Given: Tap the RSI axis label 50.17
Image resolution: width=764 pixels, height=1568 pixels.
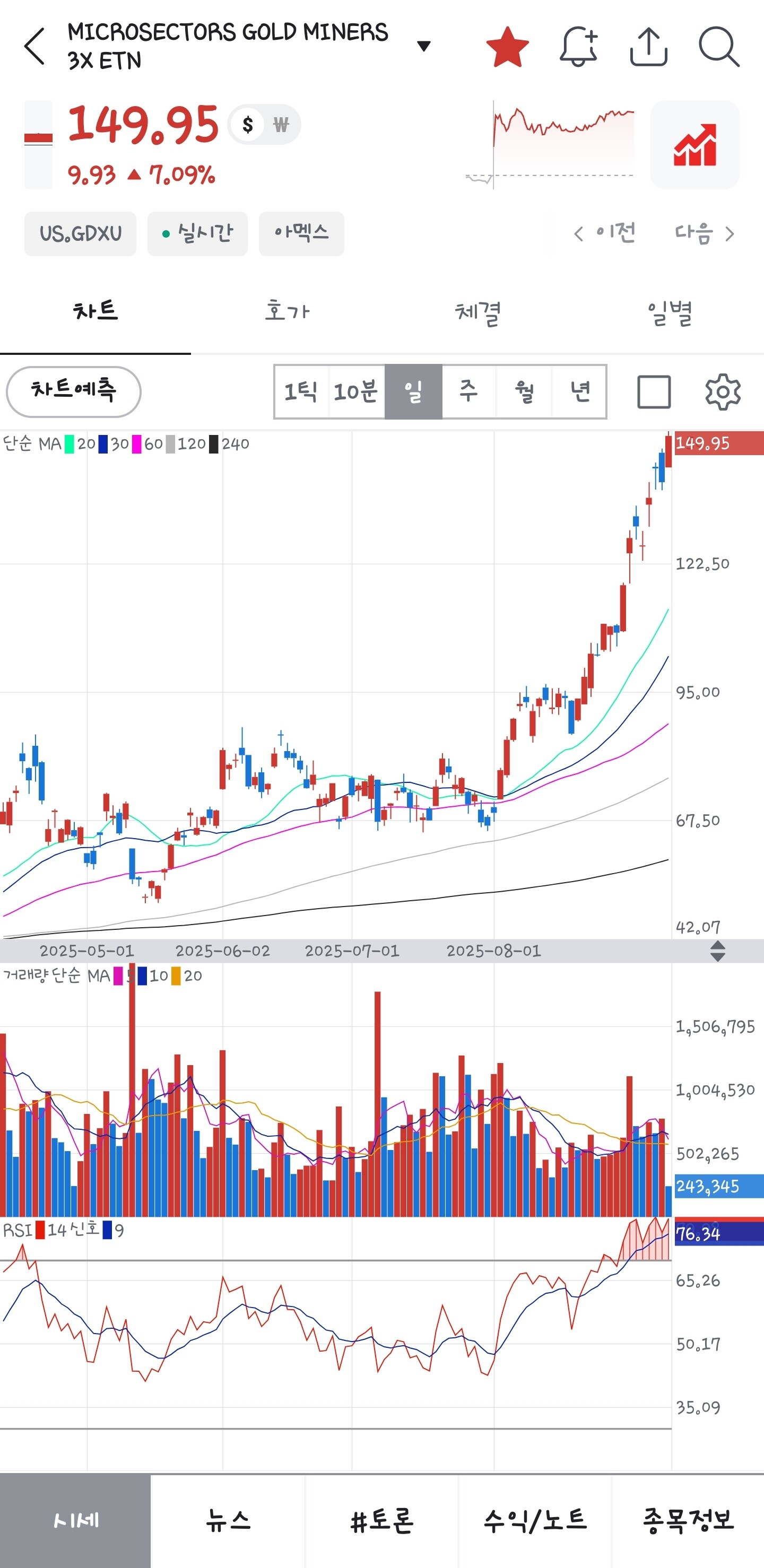Looking at the screenshot, I should point(698,1344).
